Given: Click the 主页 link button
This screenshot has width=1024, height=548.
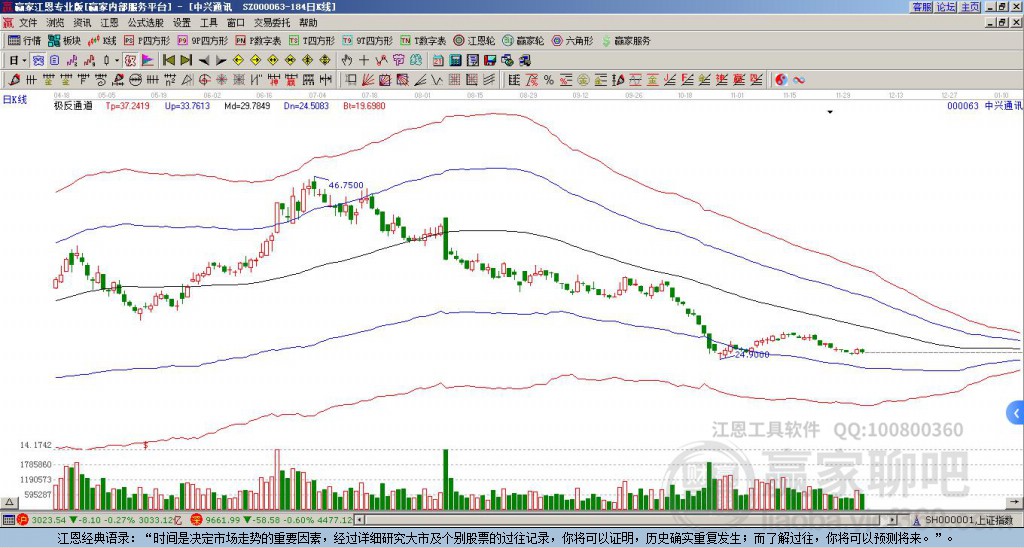Looking at the screenshot, I should pos(970,7).
